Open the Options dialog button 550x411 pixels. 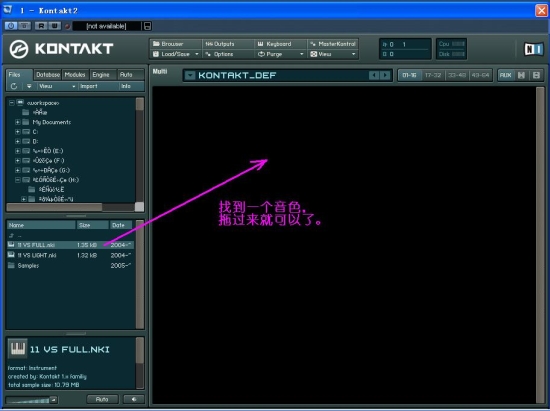(228, 54)
